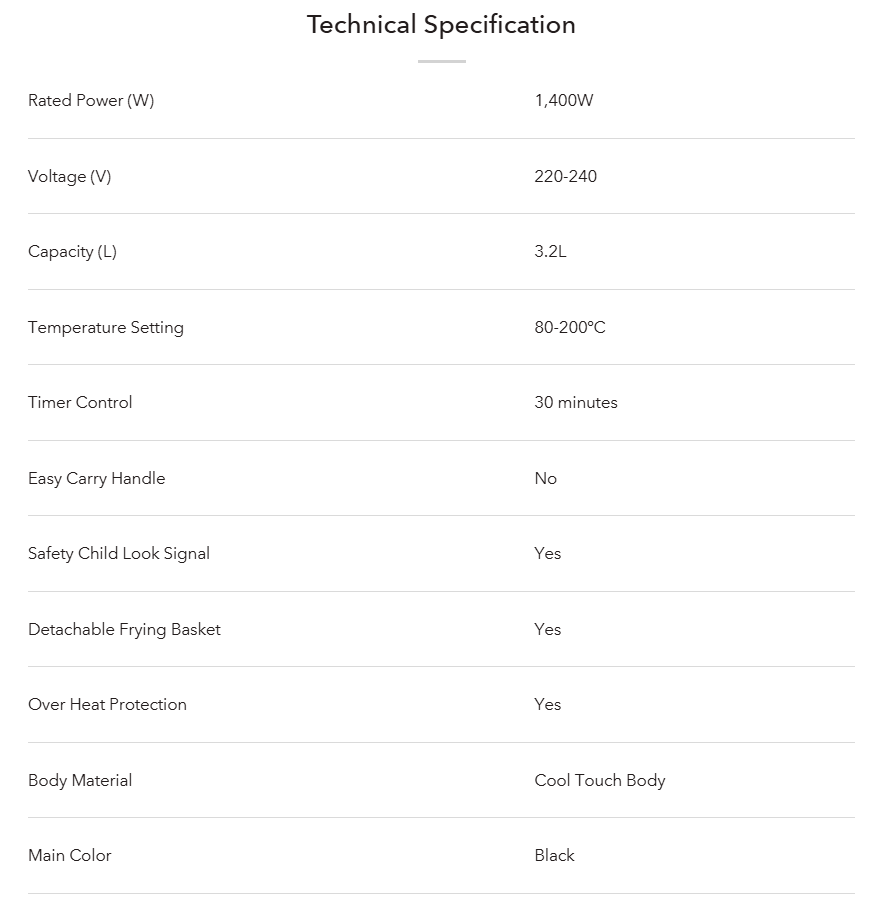Click the Technical Specification heading

pyautogui.click(x=441, y=25)
